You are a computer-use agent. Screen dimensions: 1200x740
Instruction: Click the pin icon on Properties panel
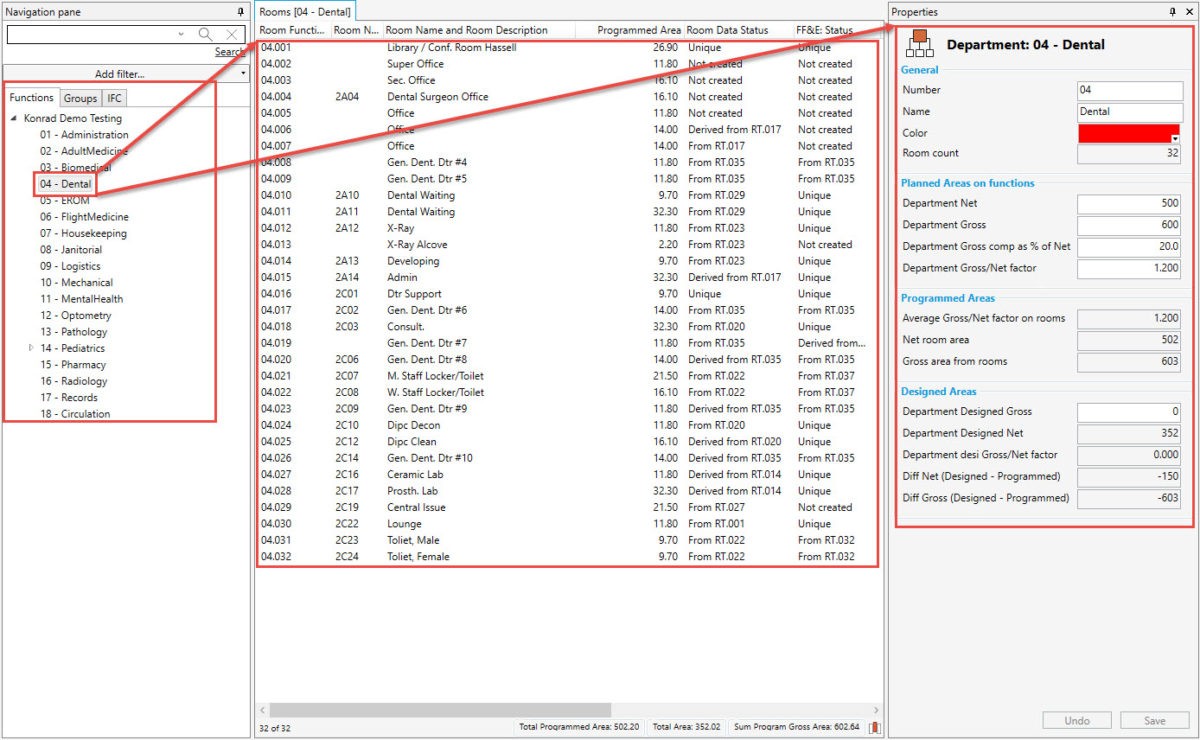1170,11
